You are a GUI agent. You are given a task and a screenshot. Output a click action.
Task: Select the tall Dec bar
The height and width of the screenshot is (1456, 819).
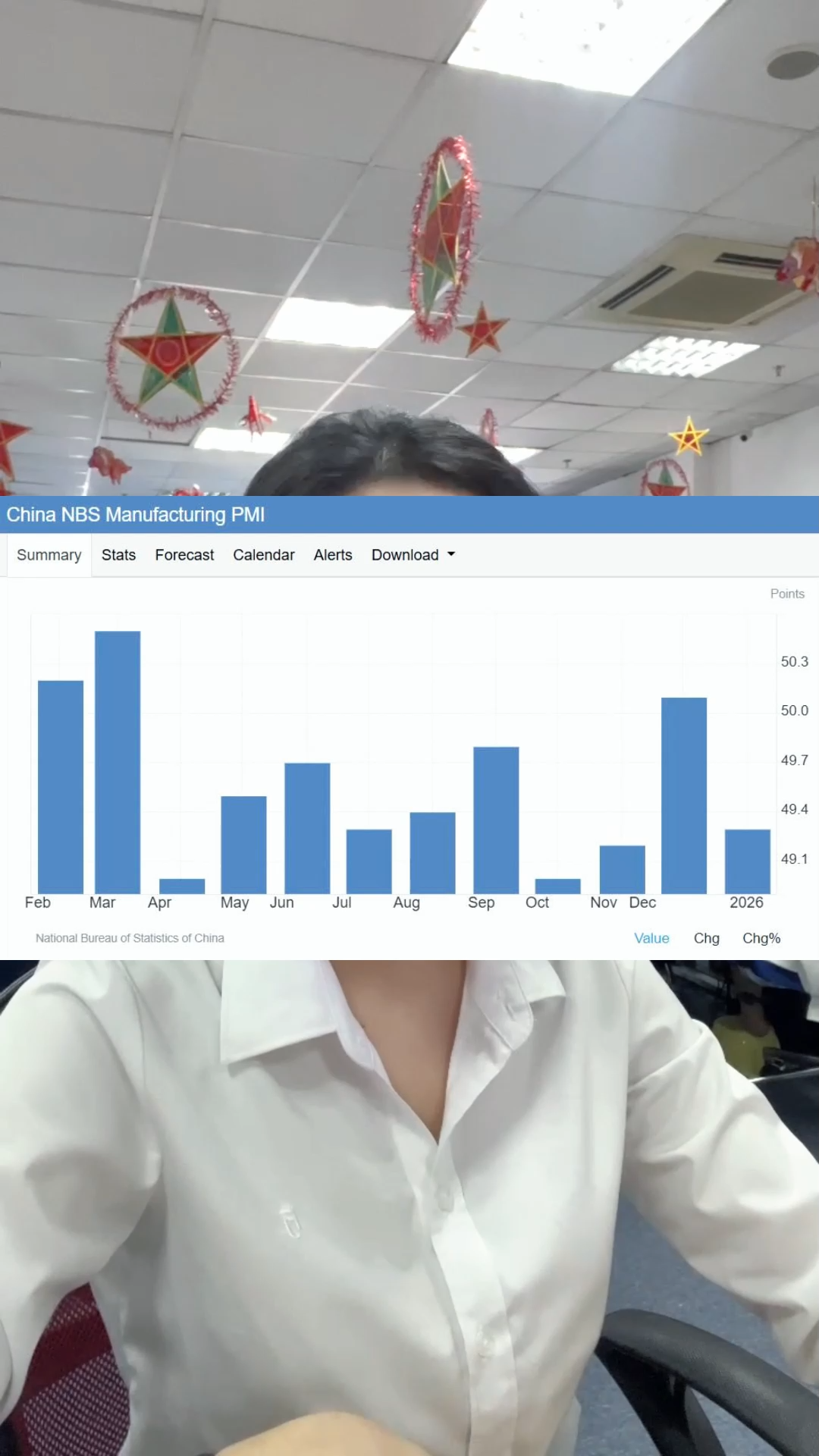click(x=684, y=795)
